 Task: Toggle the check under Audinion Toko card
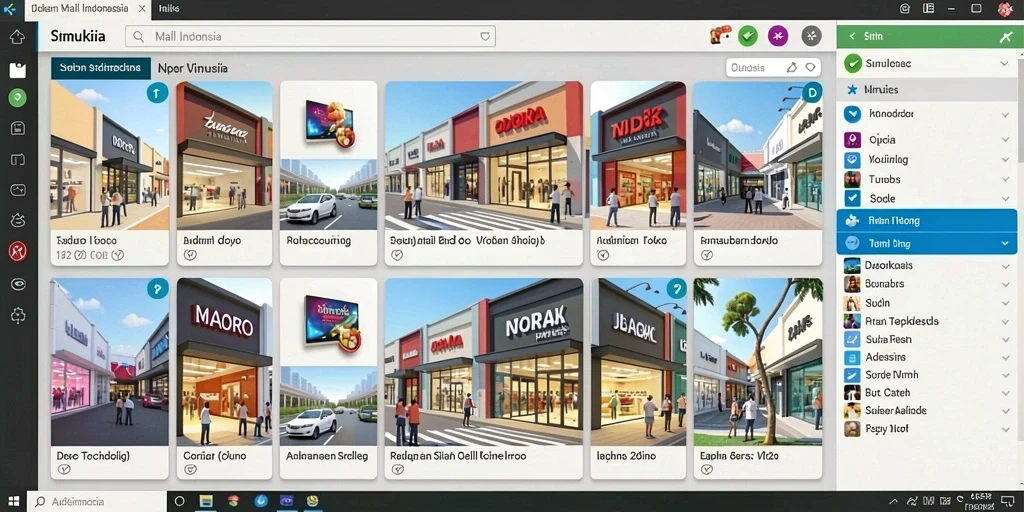pyautogui.click(x=603, y=255)
